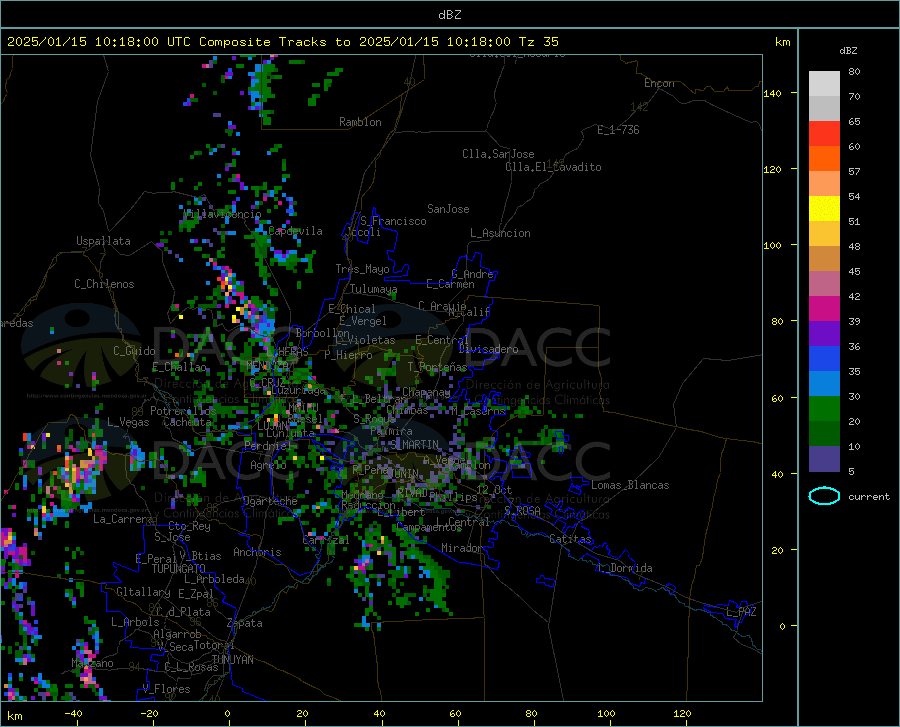Click the L_Asuncion map label
900x727 pixels.
pyautogui.click(x=500, y=233)
